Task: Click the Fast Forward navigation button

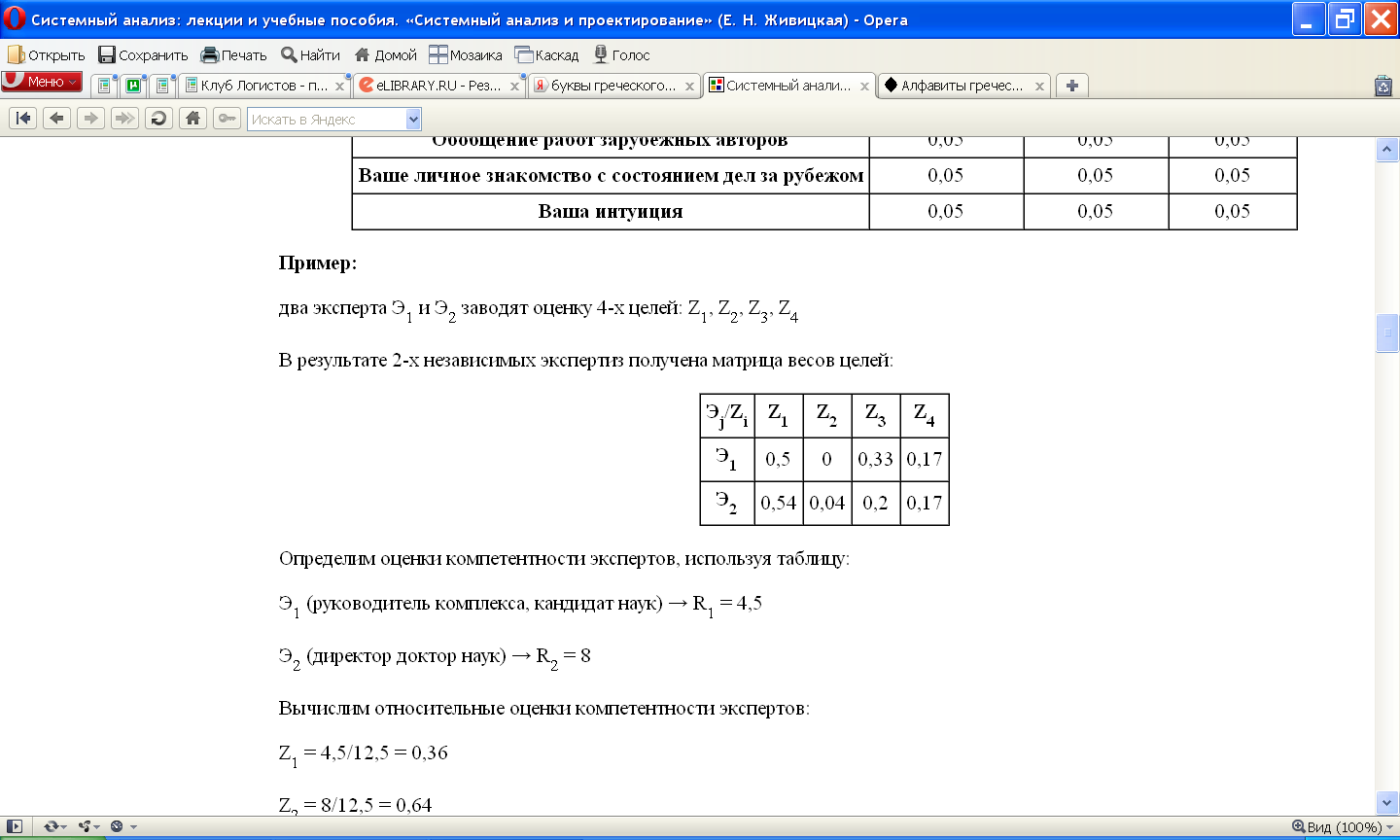Action: click(124, 119)
